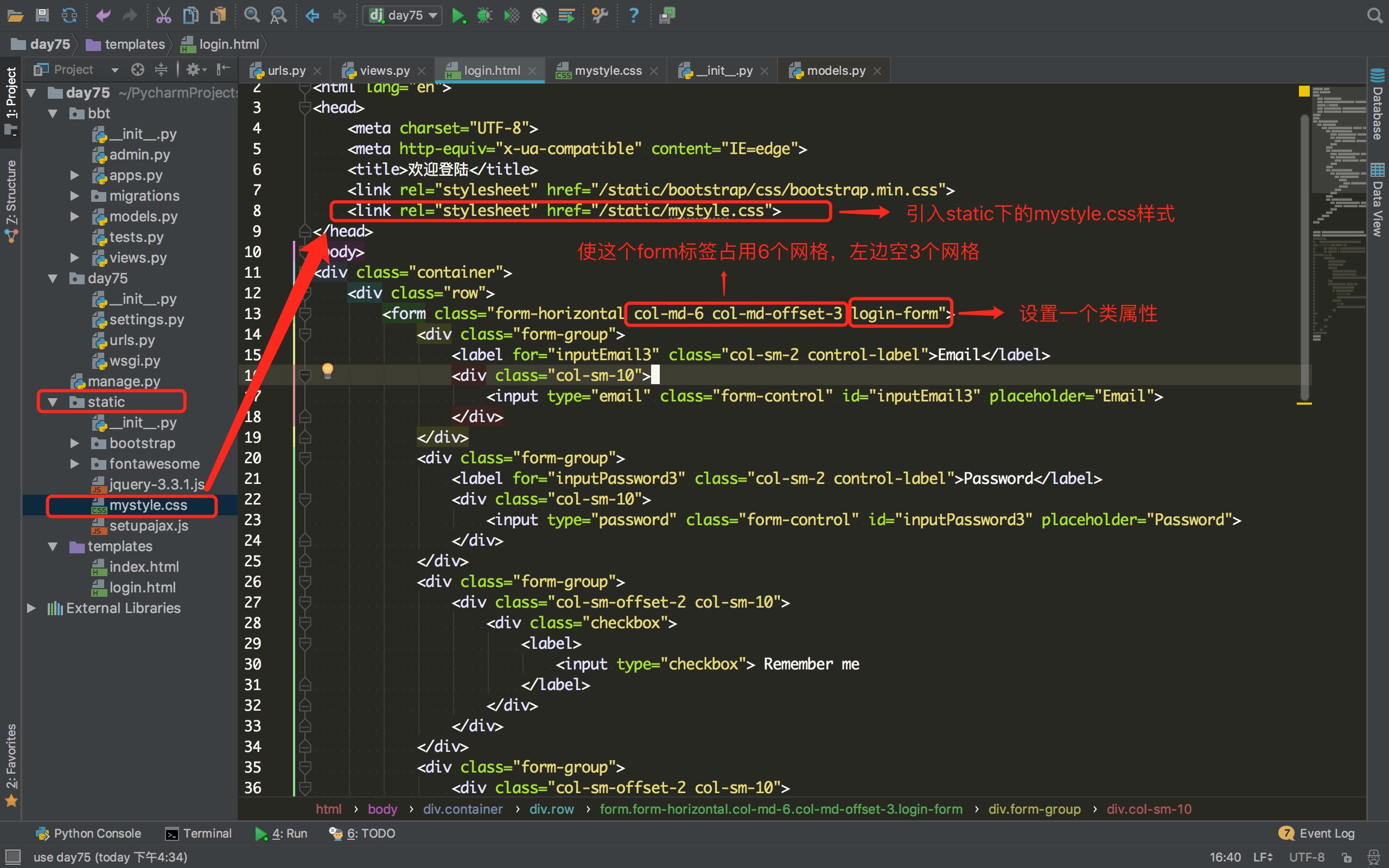Click the Collapse All icon in Project panel
Viewport: 1389px width, 868px height.
pyautogui.click(x=161, y=70)
